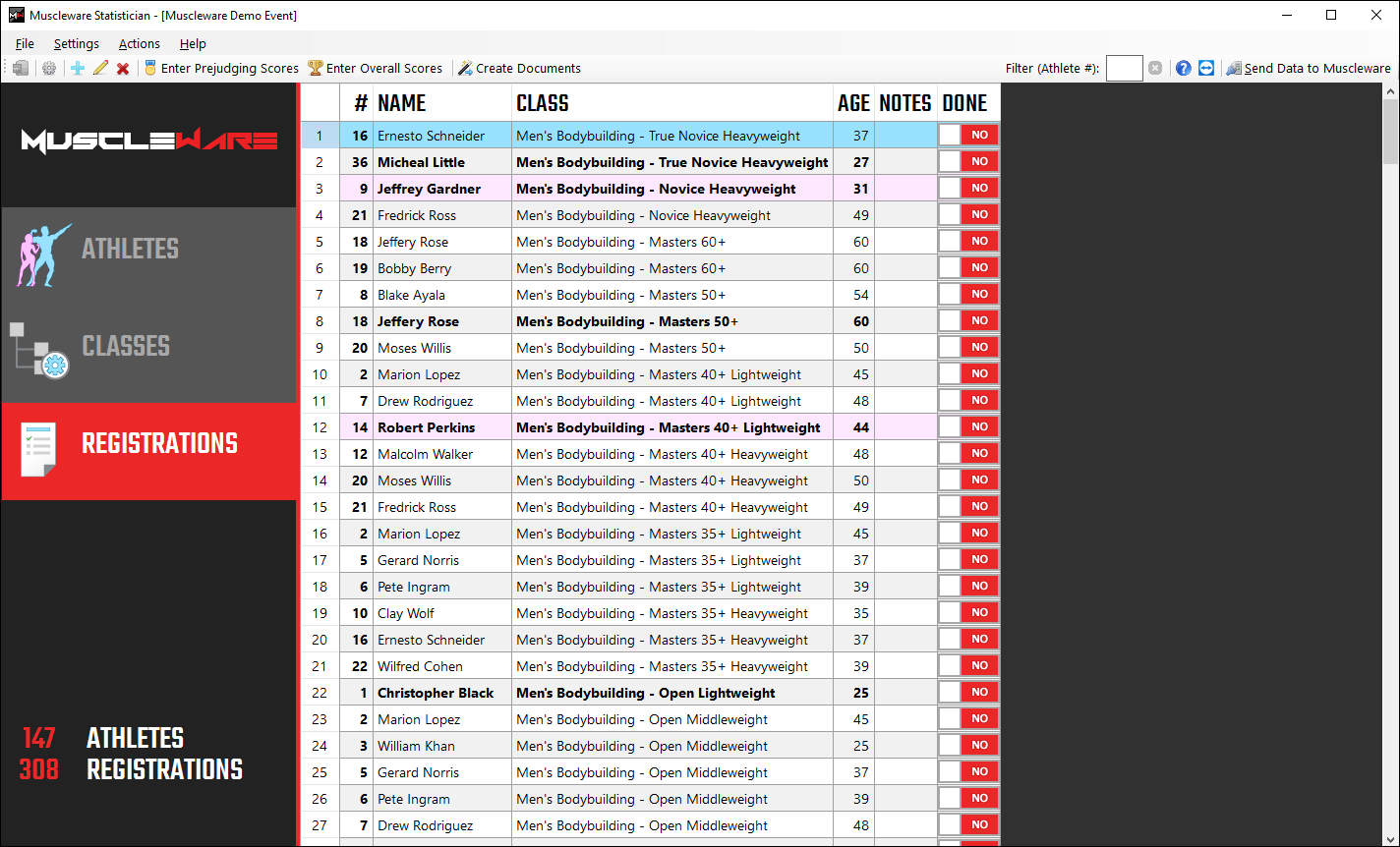Launch the TeamViewer remote support icon
This screenshot has width=1400, height=847.
1206,69
